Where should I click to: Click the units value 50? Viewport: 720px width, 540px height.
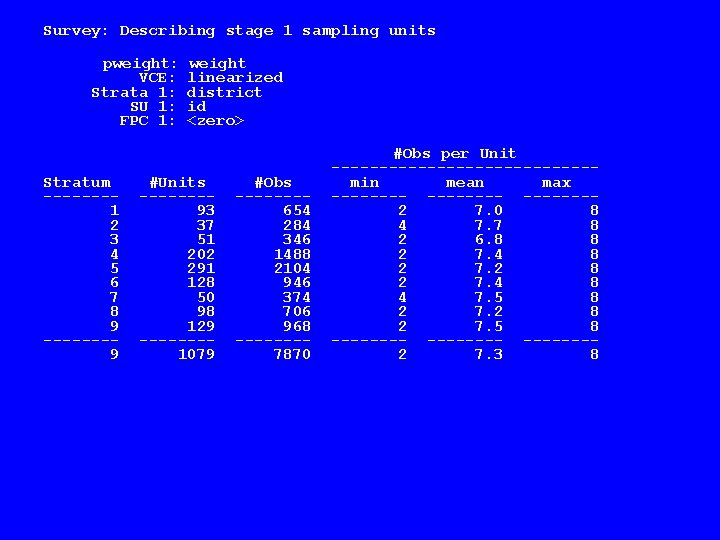click(x=206, y=298)
